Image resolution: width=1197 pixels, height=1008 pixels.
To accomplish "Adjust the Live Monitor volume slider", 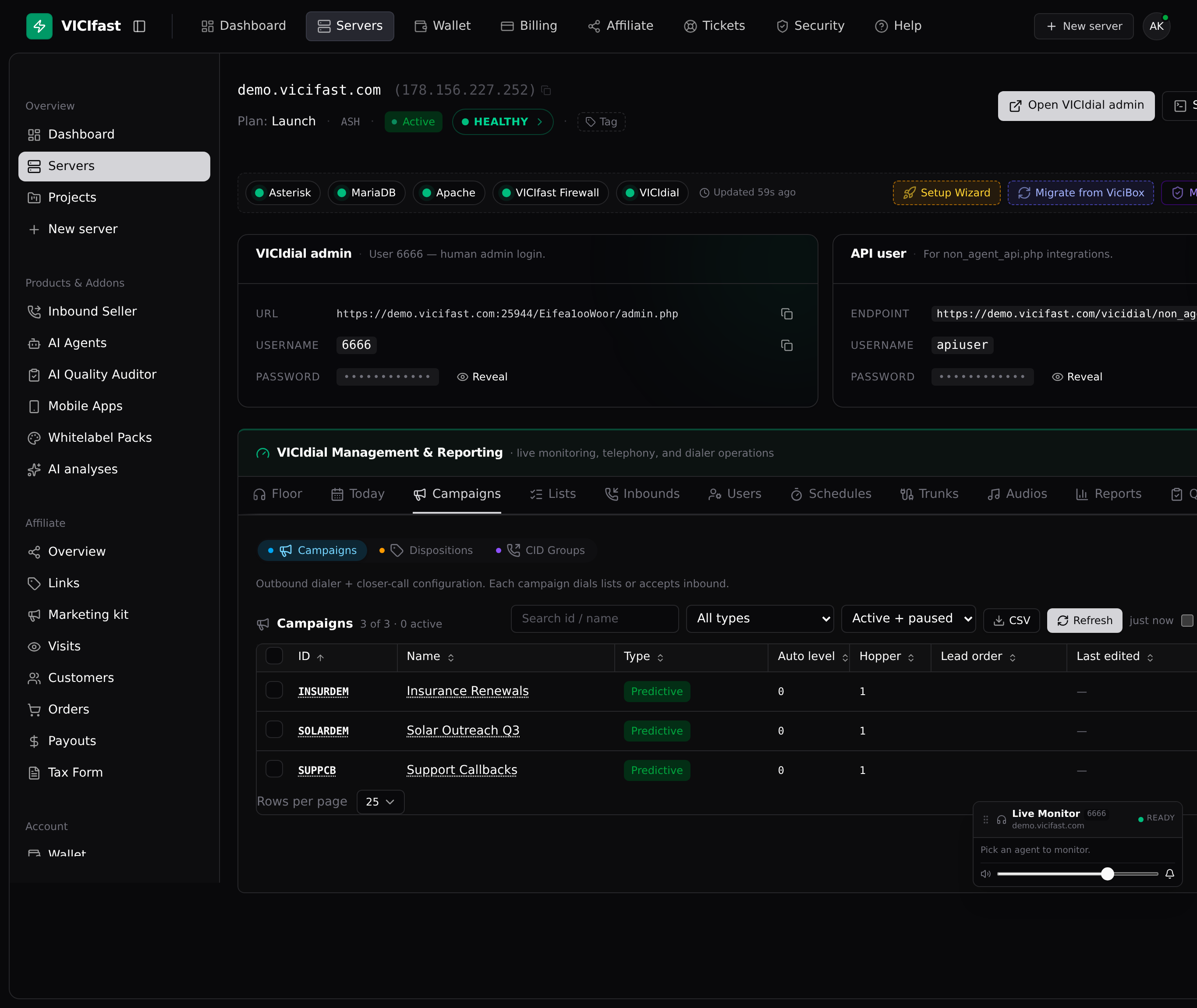I will pos(1077,874).
